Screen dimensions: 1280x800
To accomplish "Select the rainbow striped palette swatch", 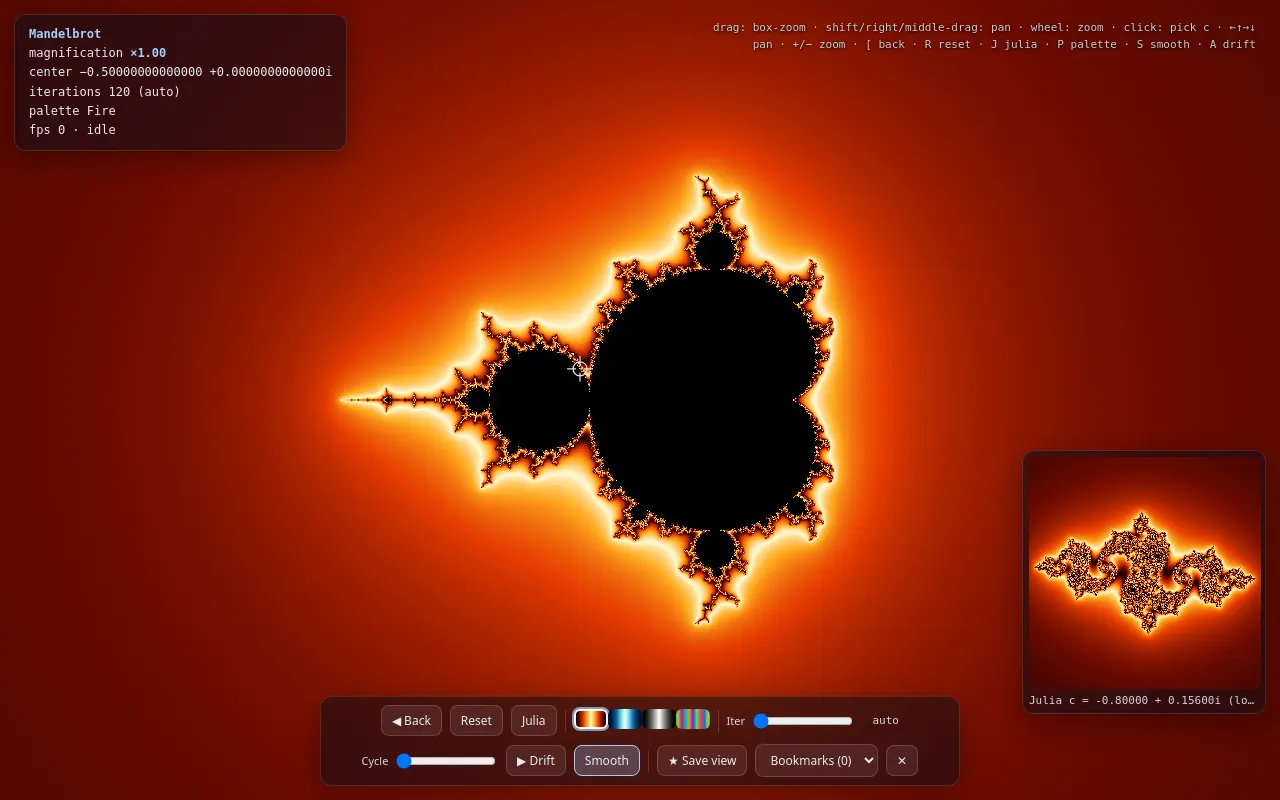I will pyautogui.click(x=693, y=719).
